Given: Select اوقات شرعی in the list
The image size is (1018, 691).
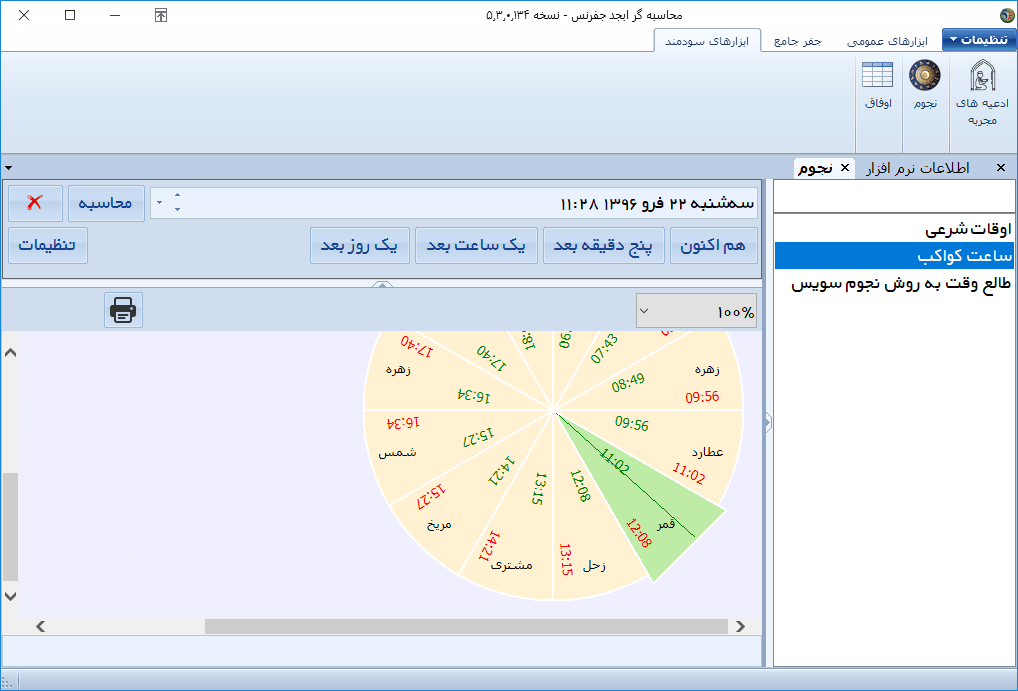Looking at the screenshot, I should [894, 229].
